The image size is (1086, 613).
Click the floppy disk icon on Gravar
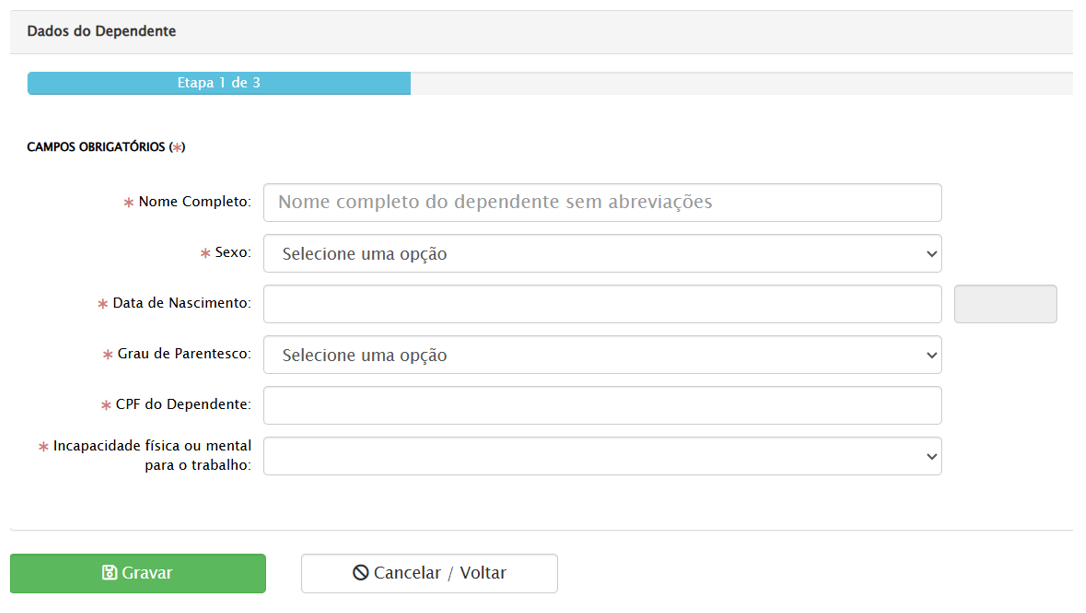pos(110,573)
